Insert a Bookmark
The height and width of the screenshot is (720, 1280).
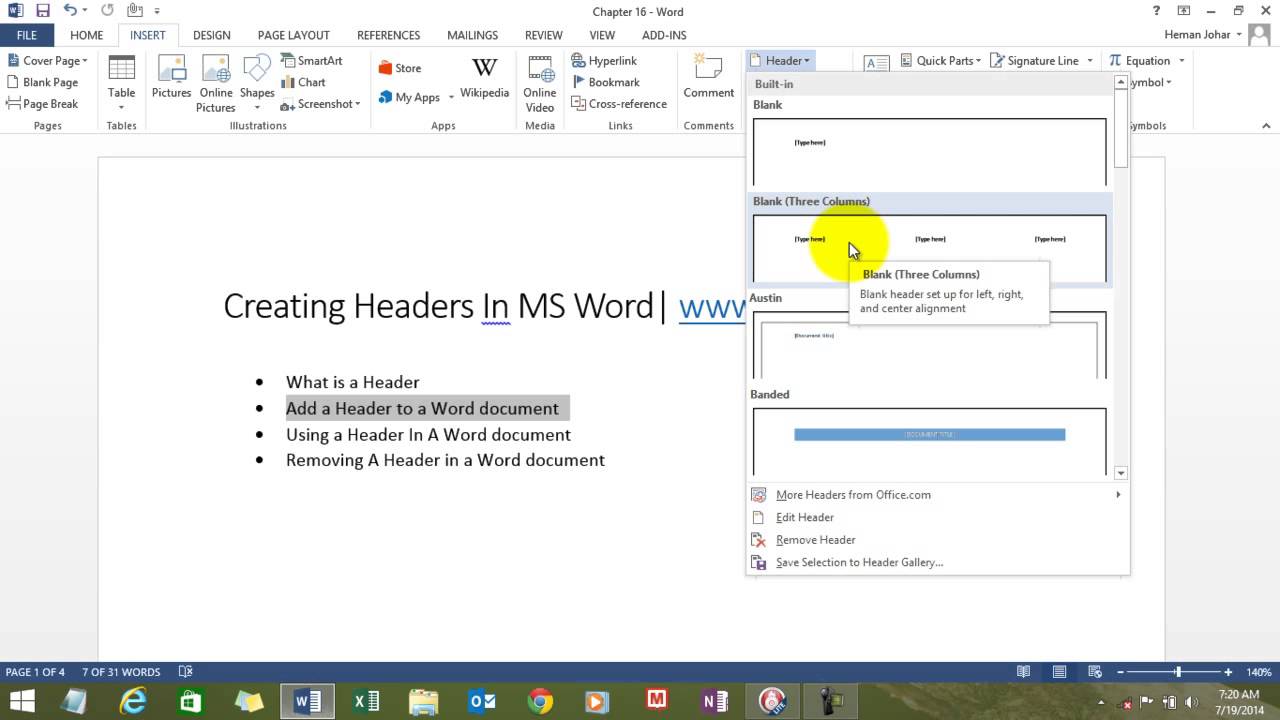point(605,83)
